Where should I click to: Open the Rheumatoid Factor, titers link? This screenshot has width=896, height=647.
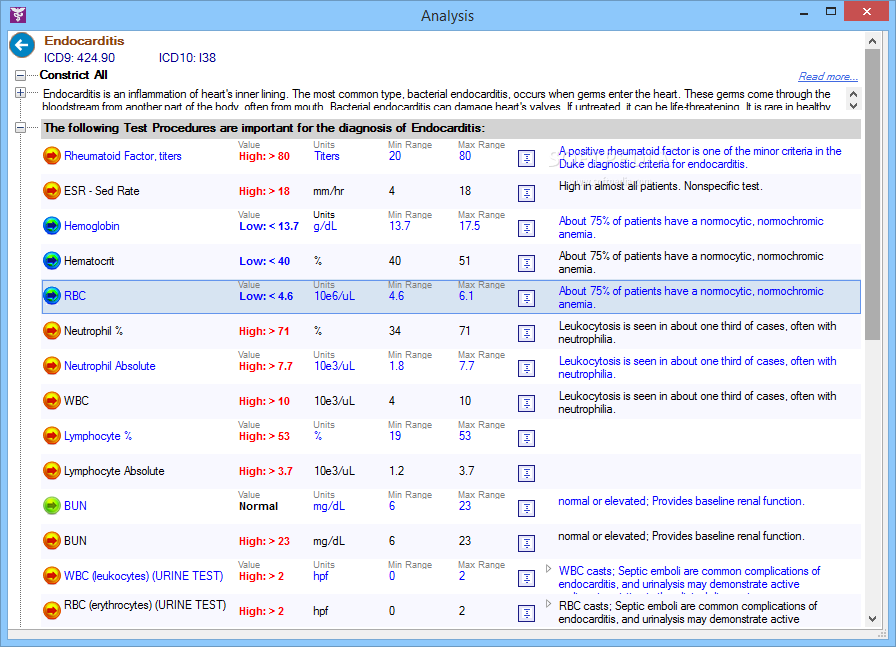[x=123, y=156]
